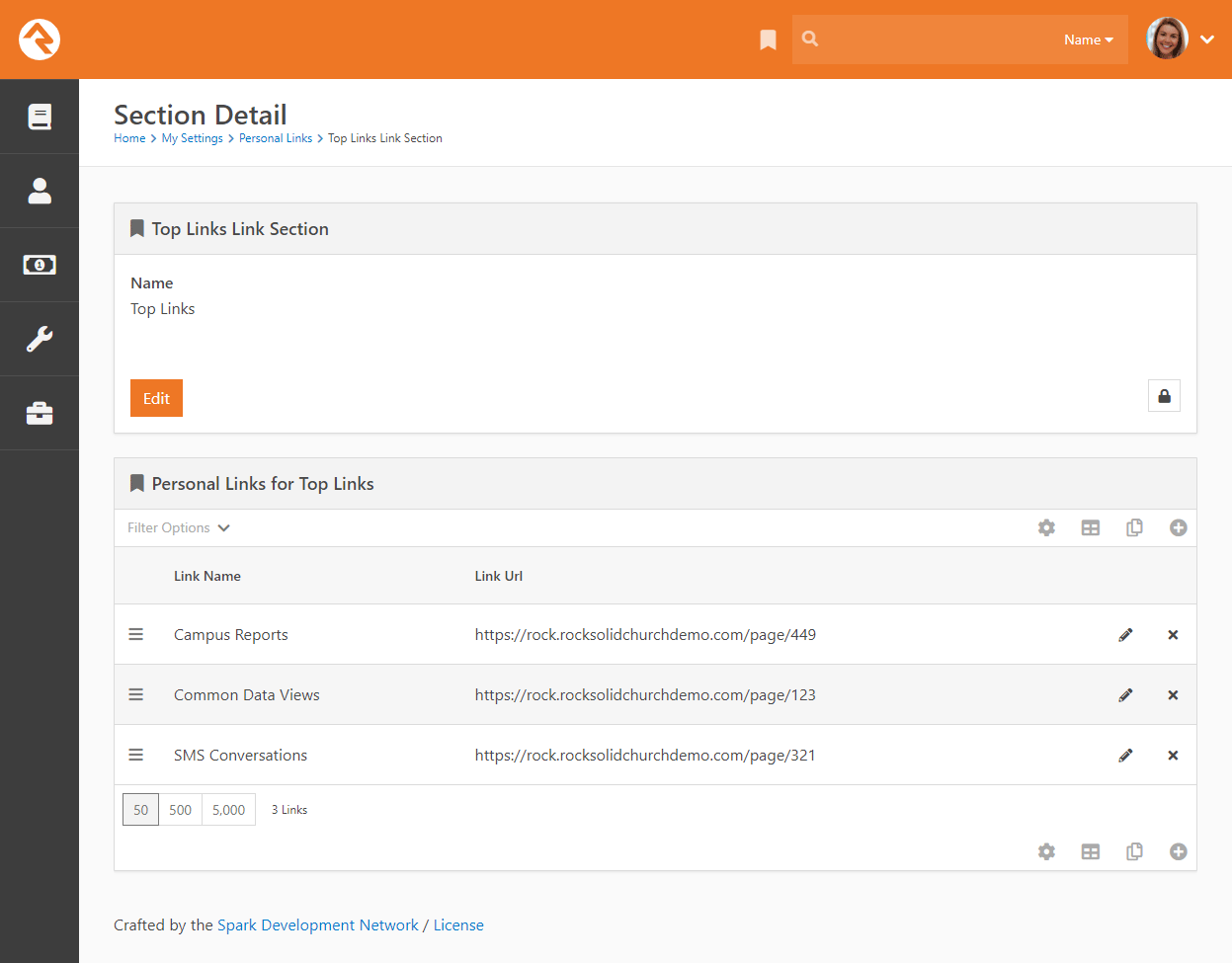Click the search magnifier icon
The width and height of the screenshot is (1232, 963).
(x=810, y=39)
